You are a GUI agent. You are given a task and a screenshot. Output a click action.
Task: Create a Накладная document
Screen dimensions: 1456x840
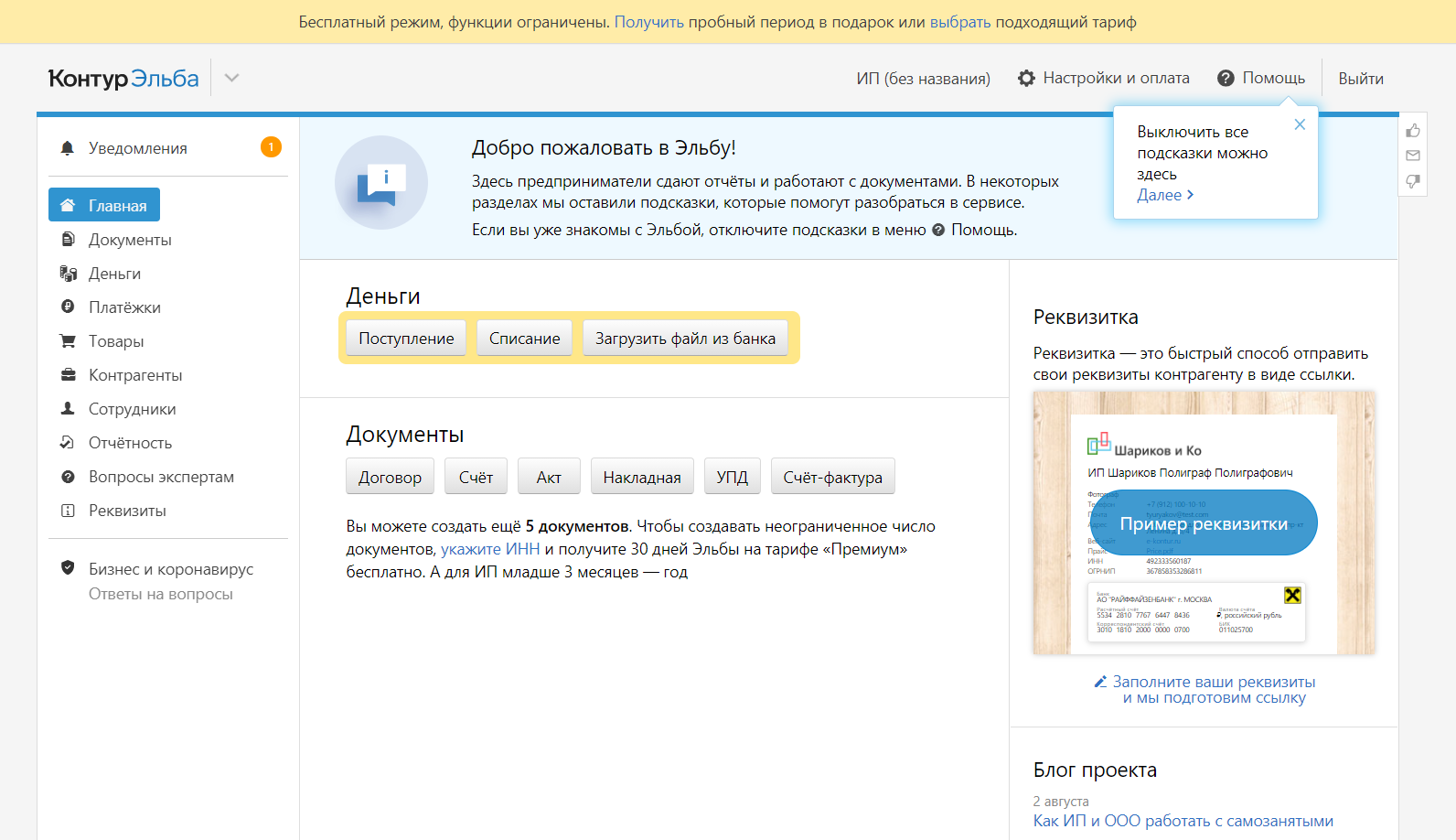642,477
